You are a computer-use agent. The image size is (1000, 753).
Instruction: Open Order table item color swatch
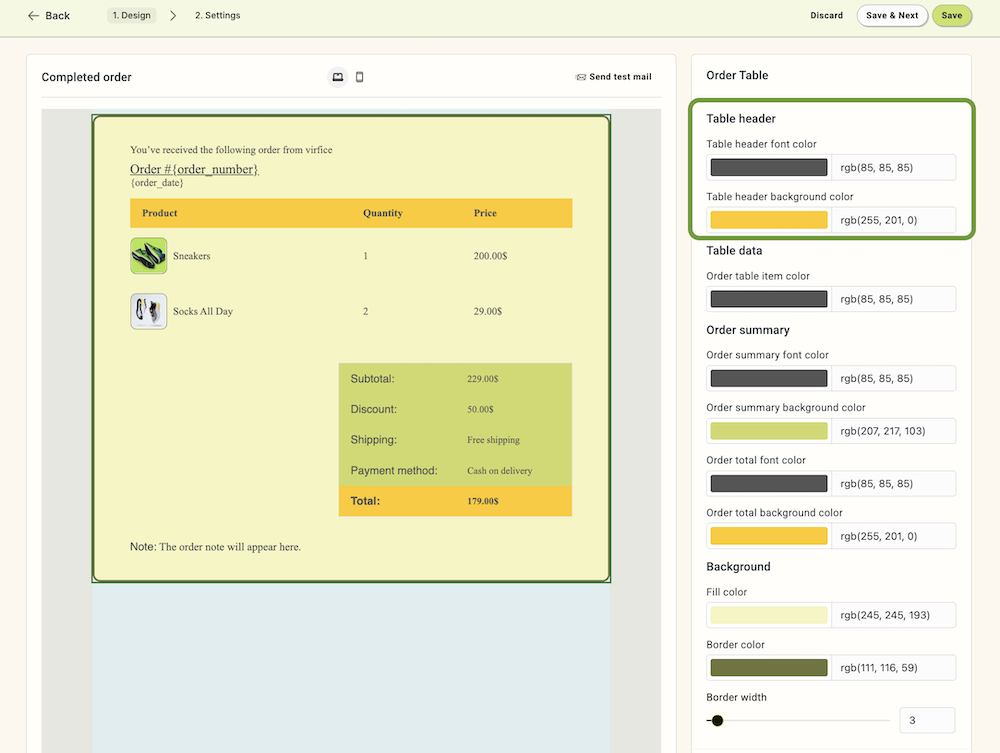click(768, 299)
